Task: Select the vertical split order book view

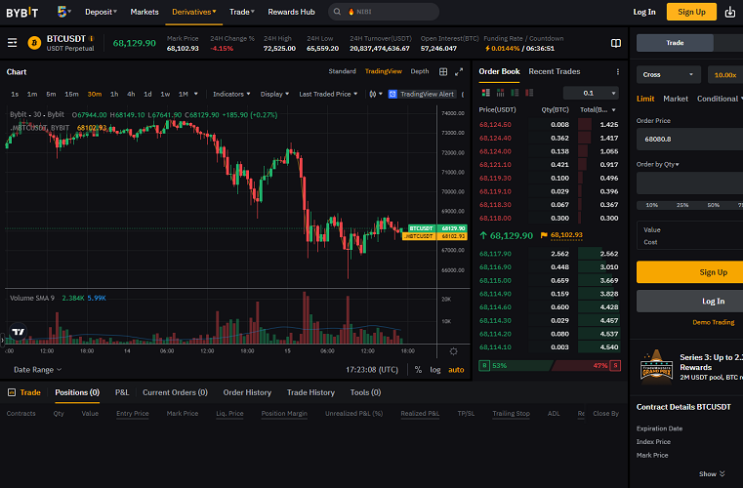Action: tap(500, 93)
